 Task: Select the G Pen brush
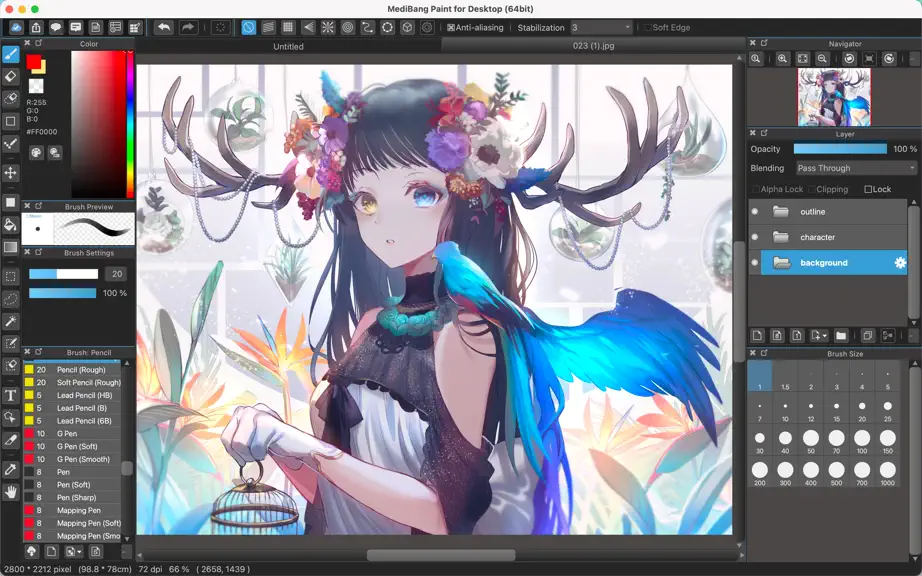[72, 434]
